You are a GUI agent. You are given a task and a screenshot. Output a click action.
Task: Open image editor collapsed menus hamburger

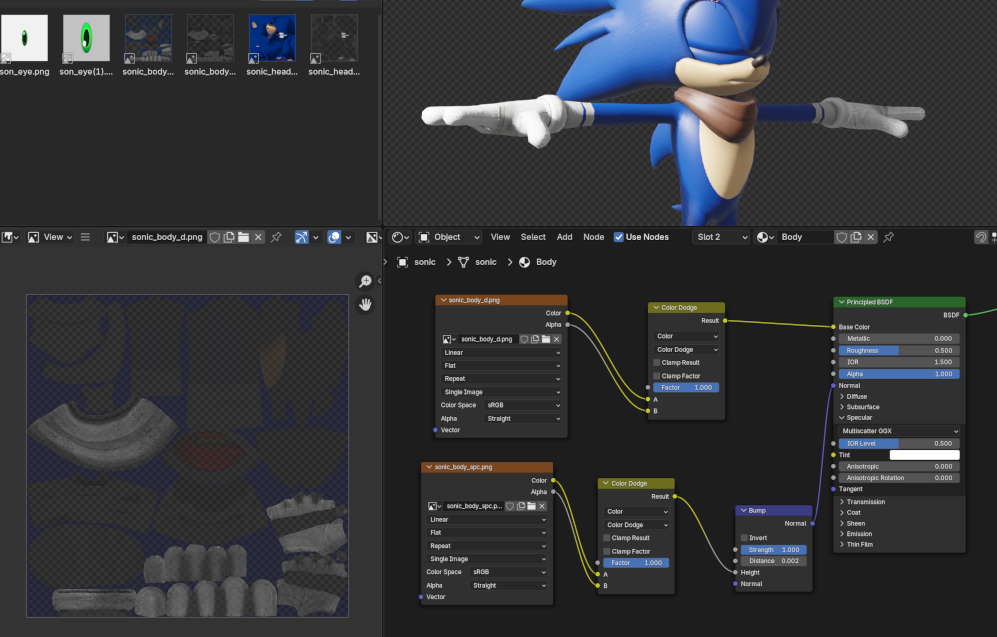pos(85,237)
